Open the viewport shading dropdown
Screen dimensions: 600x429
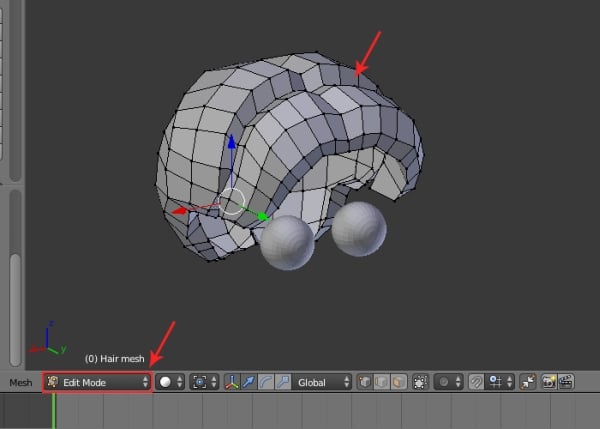tap(170, 382)
